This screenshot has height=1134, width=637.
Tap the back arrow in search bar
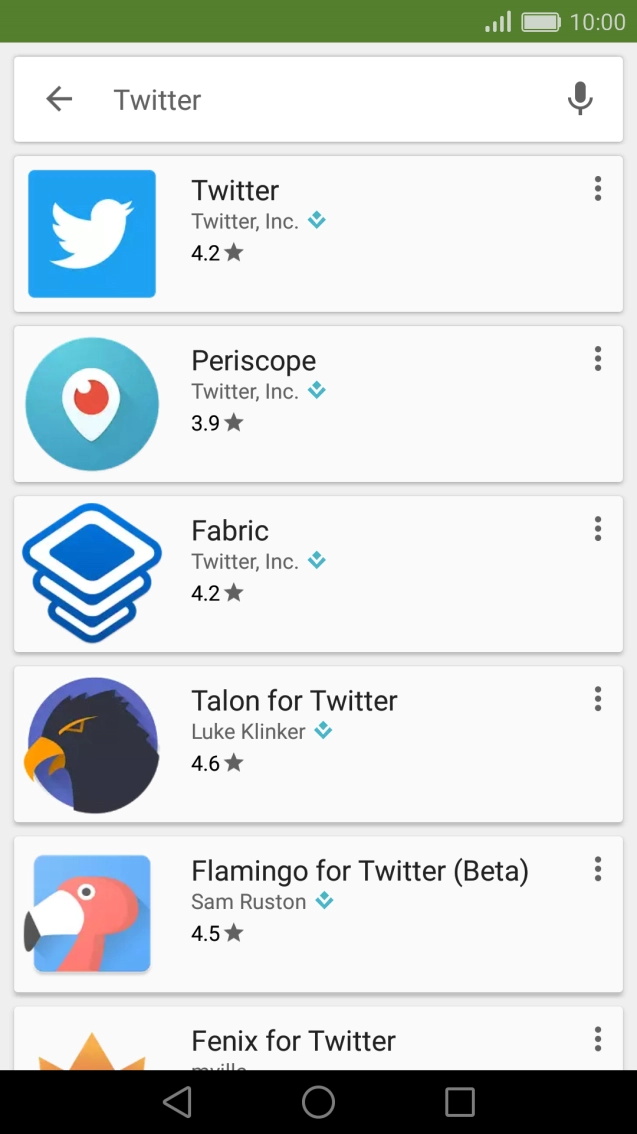click(59, 99)
